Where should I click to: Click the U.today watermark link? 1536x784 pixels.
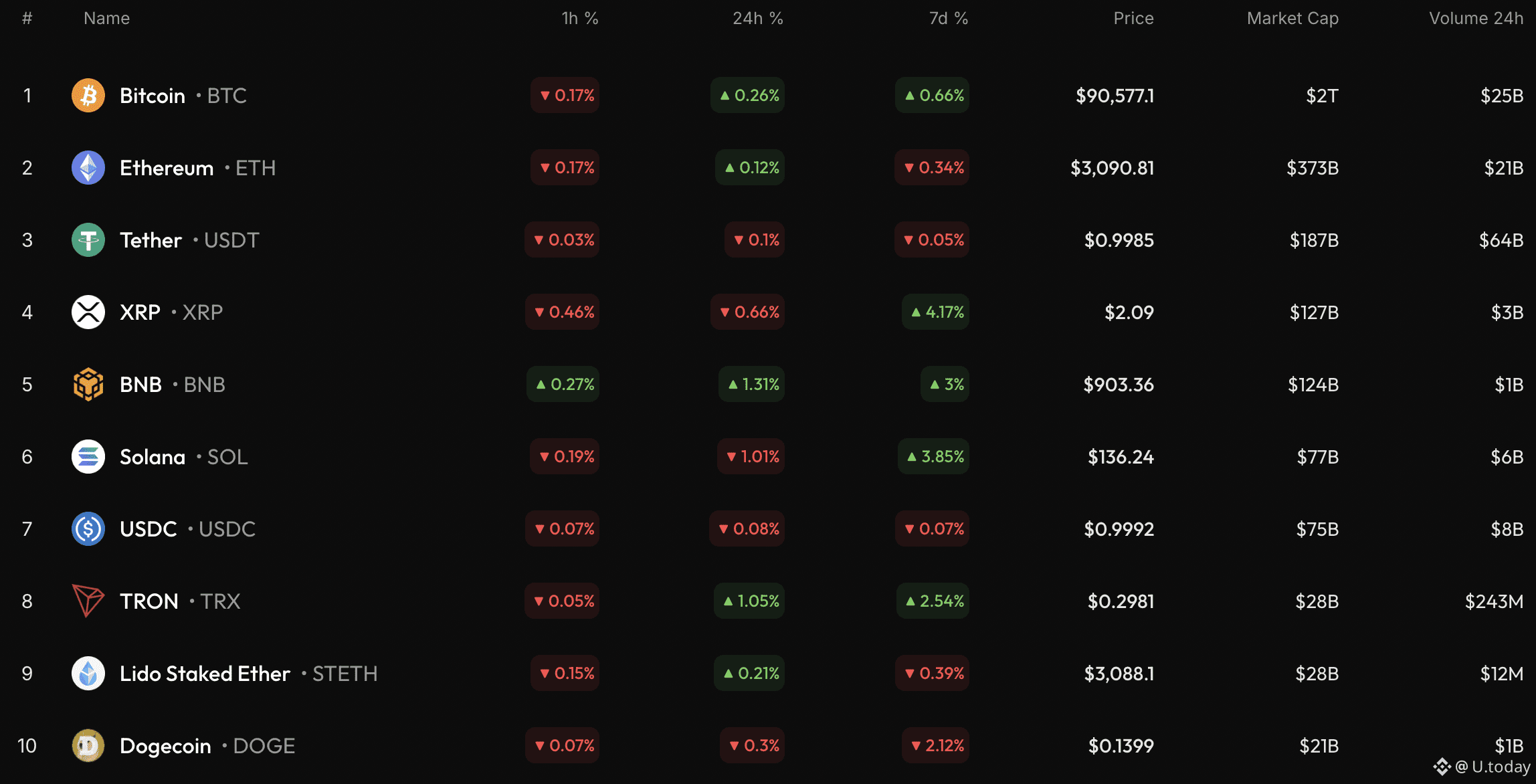[1480, 767]
